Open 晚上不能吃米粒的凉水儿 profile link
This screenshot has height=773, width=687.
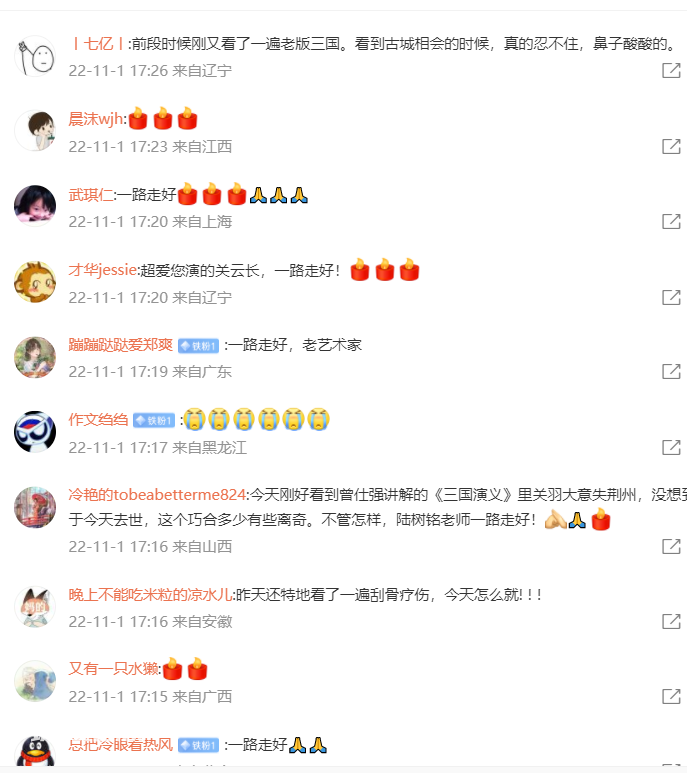coord(150,595)
